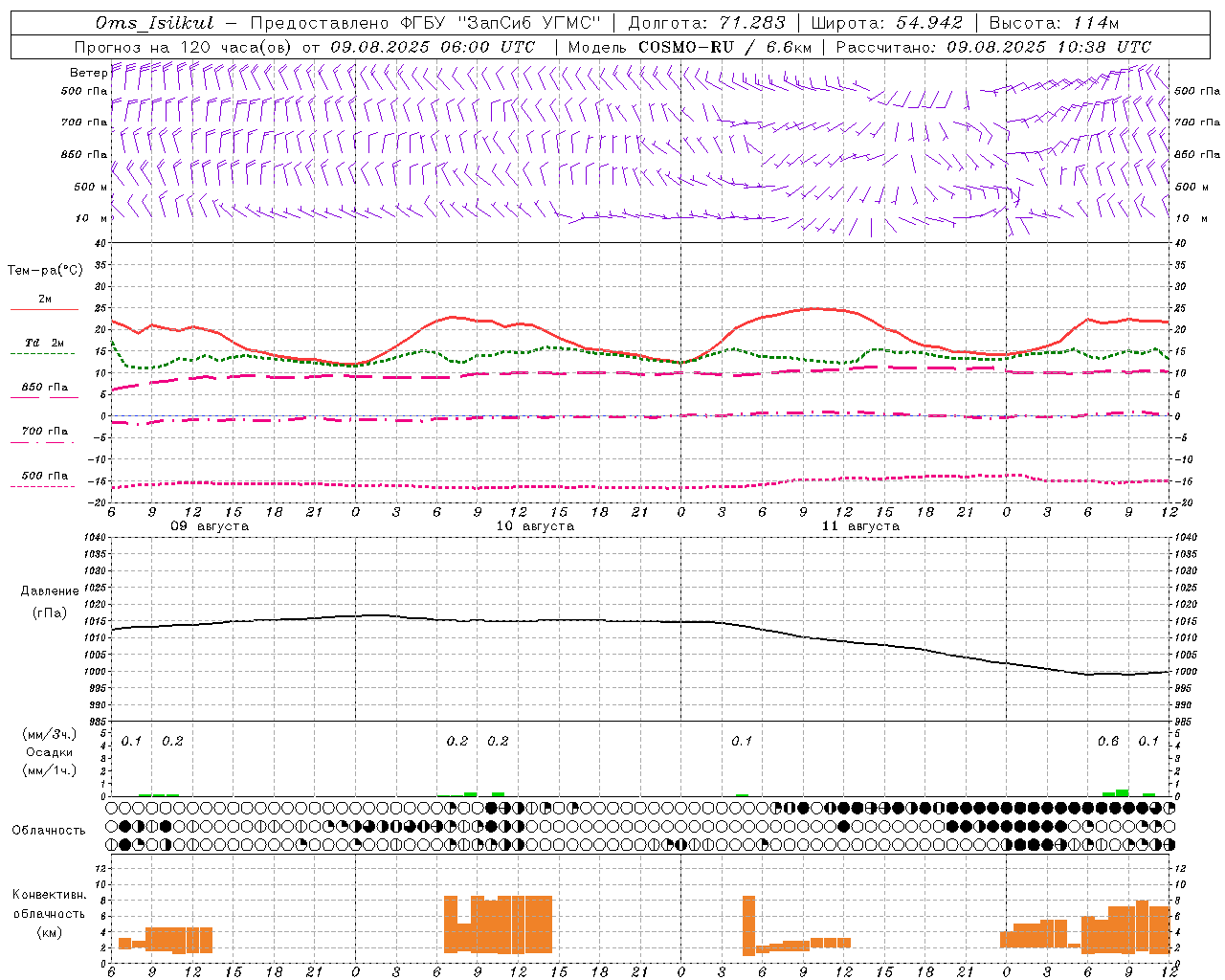Viewport: 1225px width, 980px height.
Task: Click the red 2м legend line sample
Action: [44, 309]
